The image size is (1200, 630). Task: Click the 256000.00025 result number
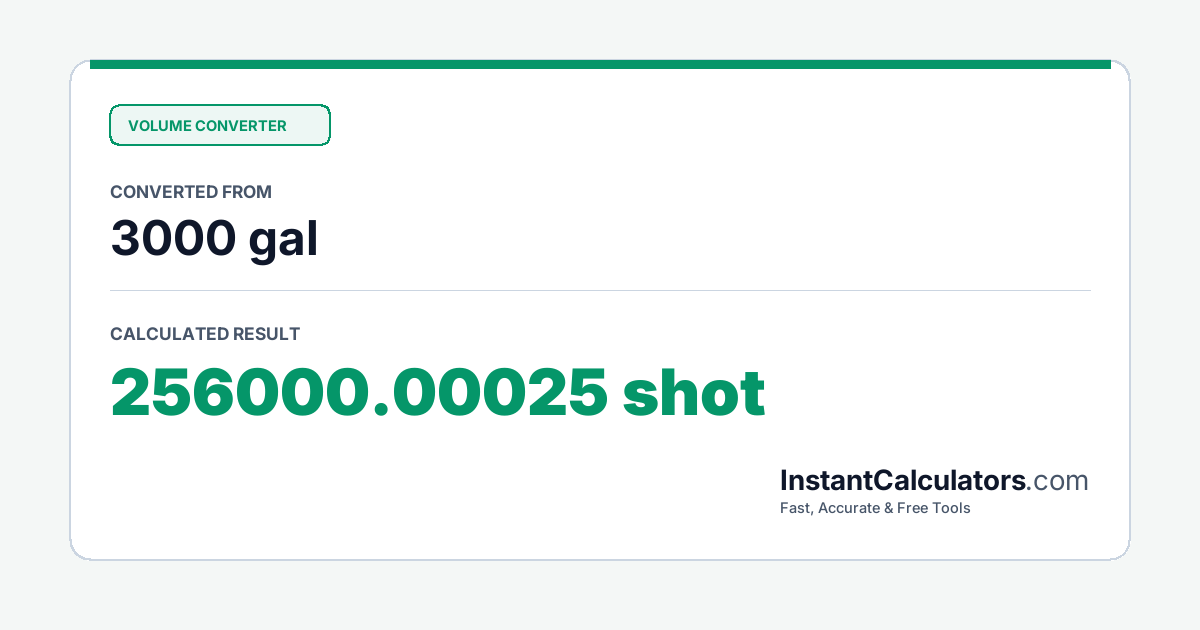[358, 393]
